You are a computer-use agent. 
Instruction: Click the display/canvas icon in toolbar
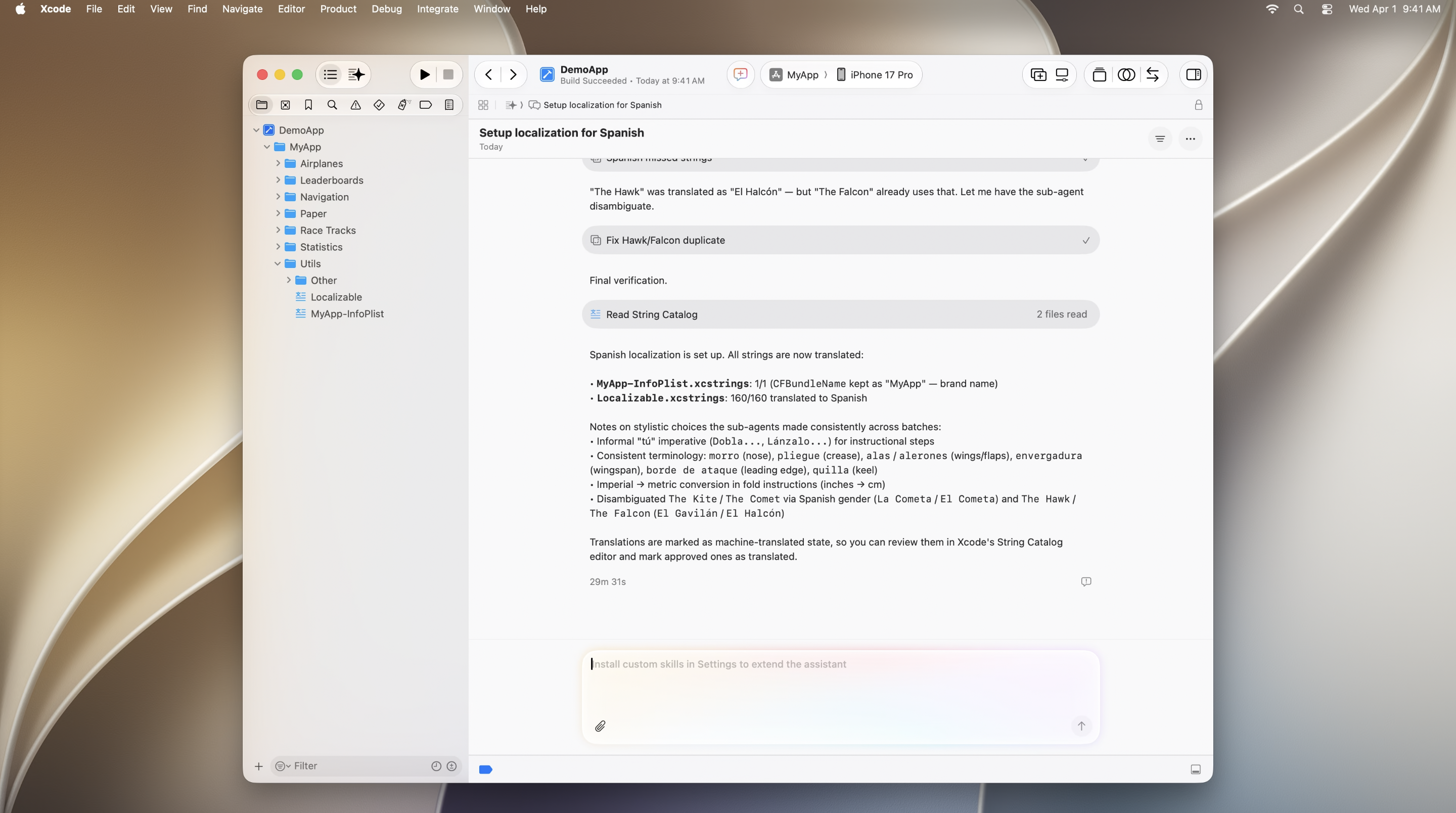(1062, 75)
